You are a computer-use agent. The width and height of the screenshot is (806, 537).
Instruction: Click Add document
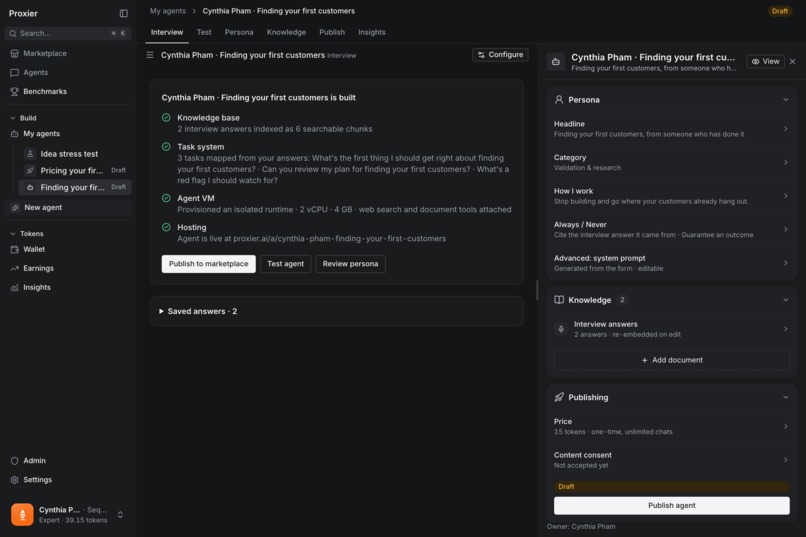(x=671, y=360)
